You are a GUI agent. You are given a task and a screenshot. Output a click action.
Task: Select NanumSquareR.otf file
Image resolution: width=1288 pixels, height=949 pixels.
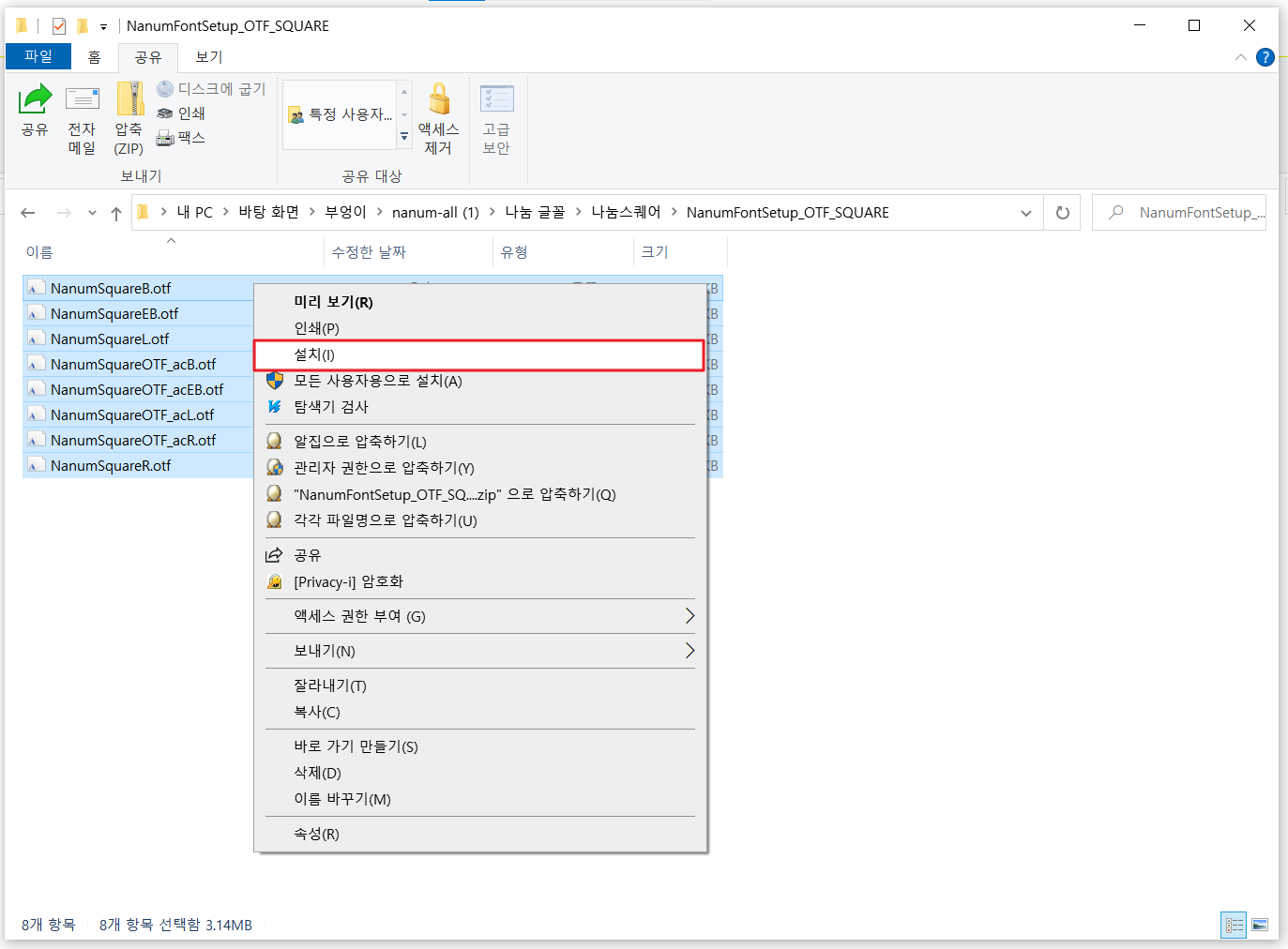pos(111,465)
